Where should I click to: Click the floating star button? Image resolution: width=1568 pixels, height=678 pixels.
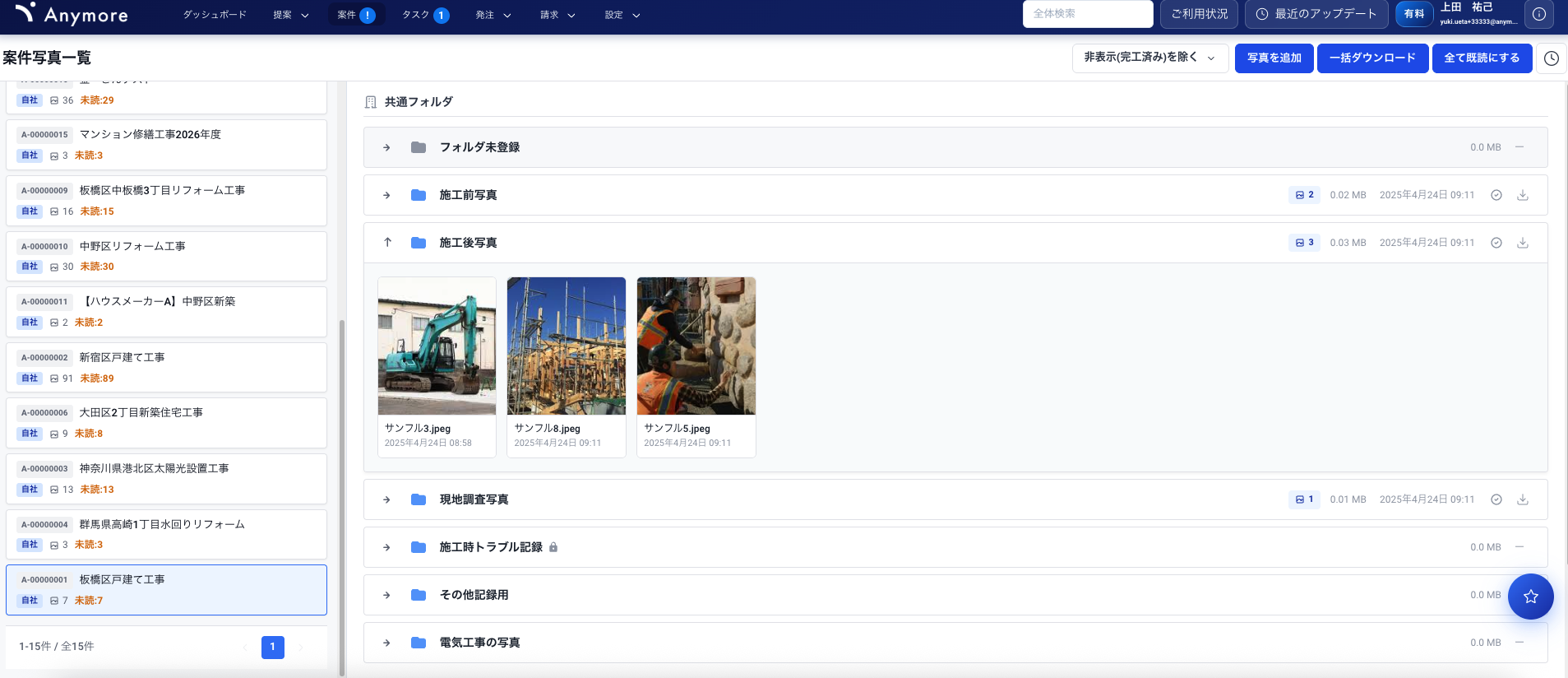[1529, 597]
